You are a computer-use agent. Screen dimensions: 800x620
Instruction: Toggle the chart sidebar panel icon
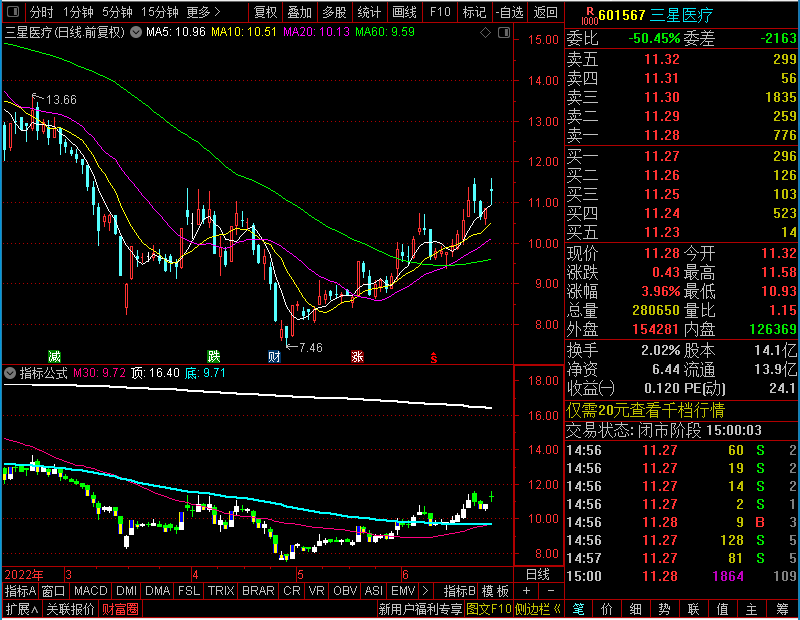[504, 33]
